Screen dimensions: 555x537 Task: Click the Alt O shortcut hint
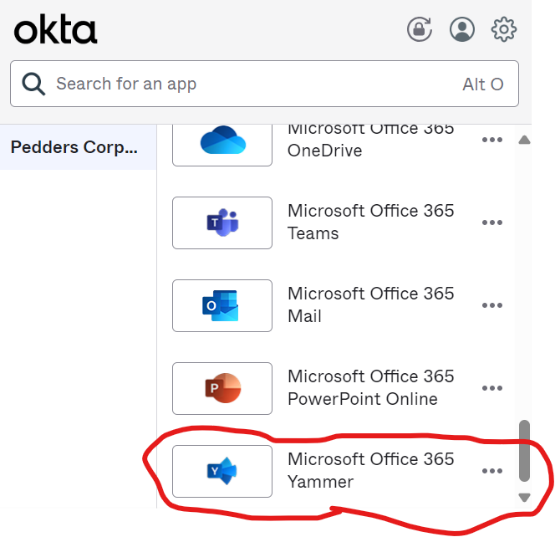483,84
